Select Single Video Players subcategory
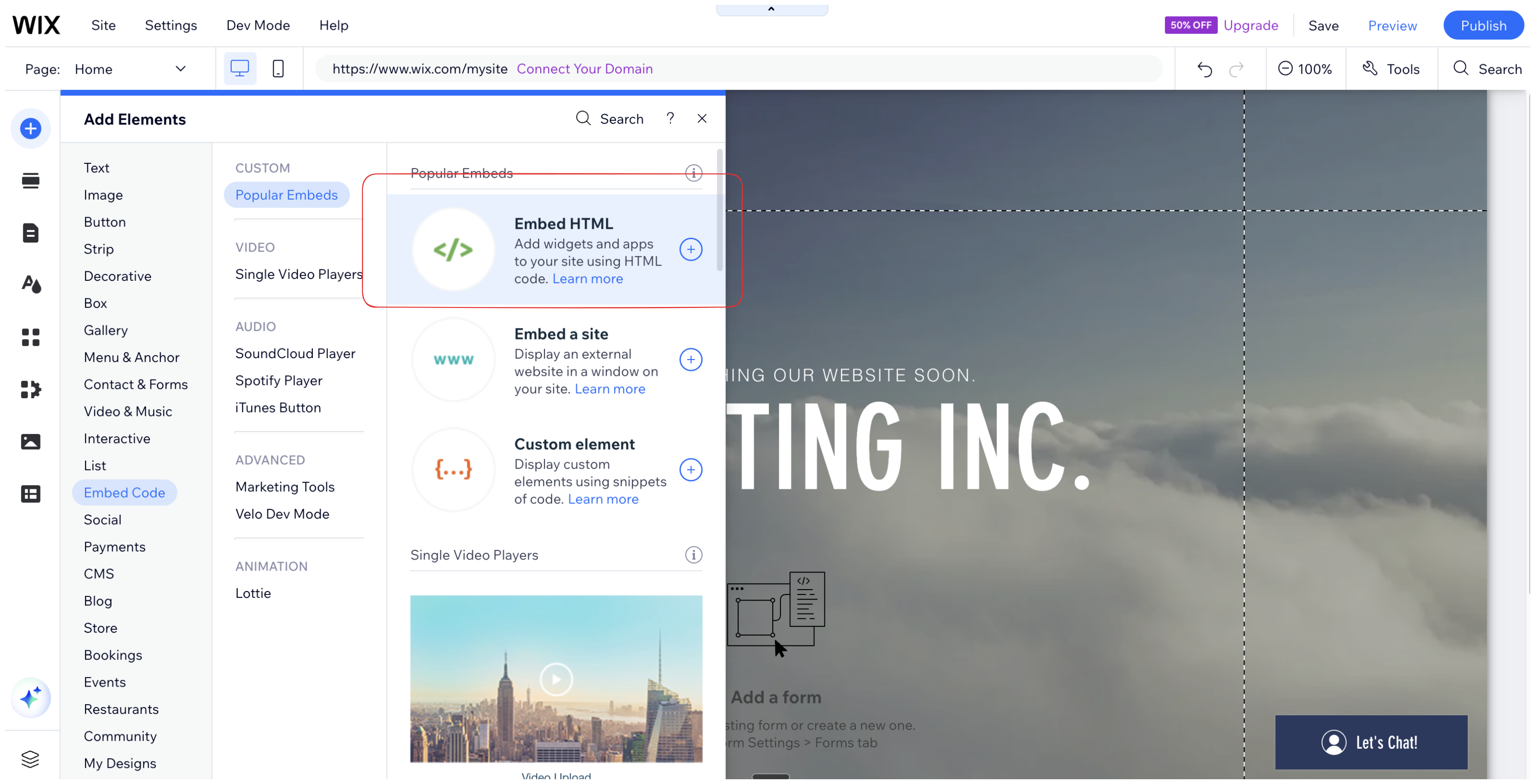 coord(298,274)
